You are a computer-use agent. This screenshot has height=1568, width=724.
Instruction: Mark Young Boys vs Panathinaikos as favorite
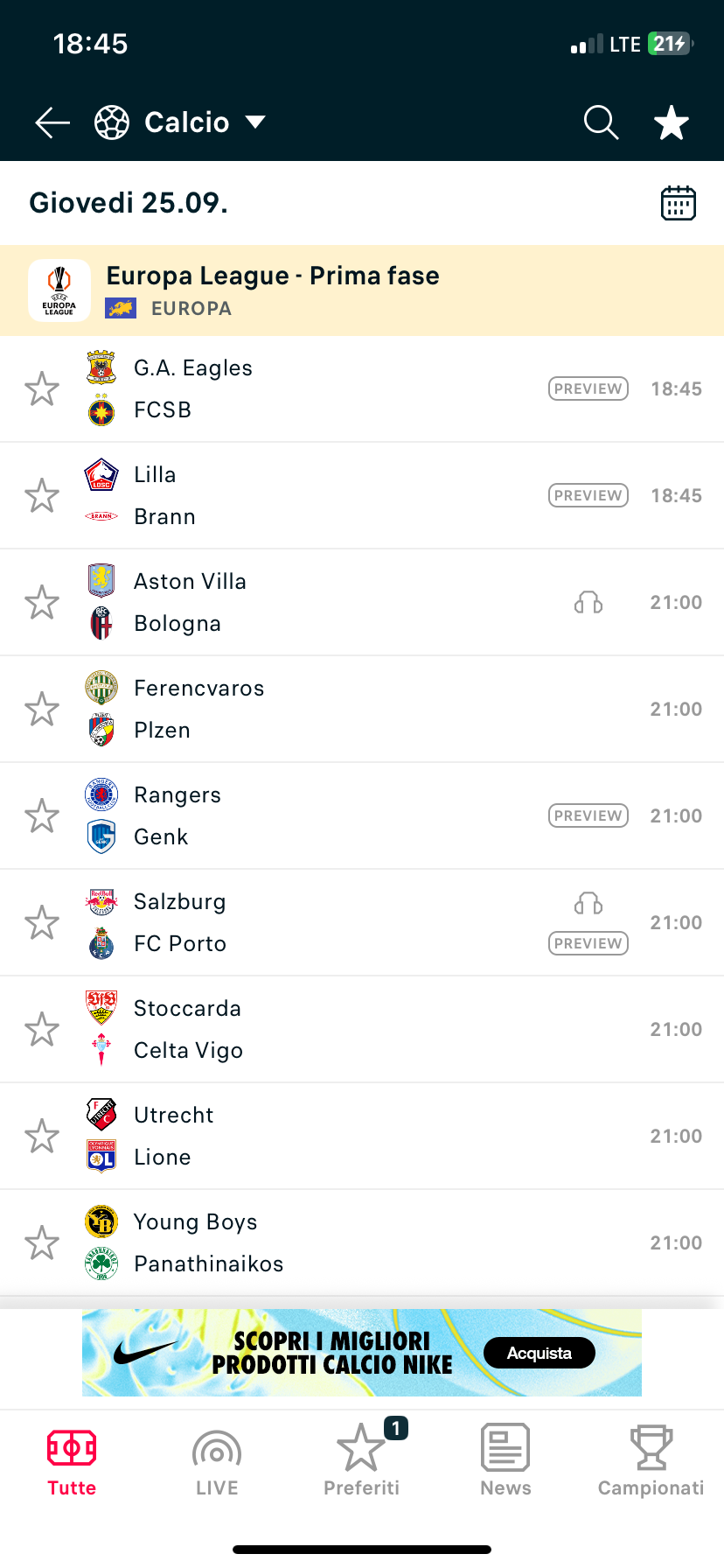42,1242
